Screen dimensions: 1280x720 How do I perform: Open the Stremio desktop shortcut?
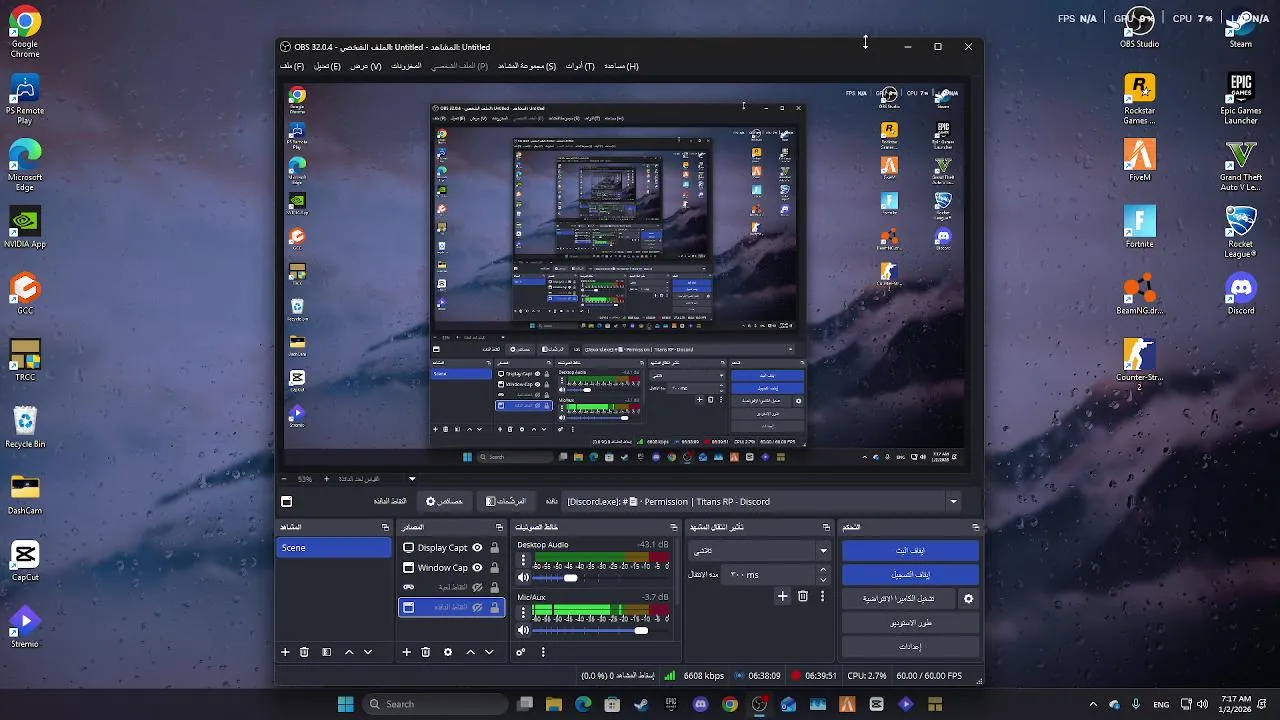point(25,628)
